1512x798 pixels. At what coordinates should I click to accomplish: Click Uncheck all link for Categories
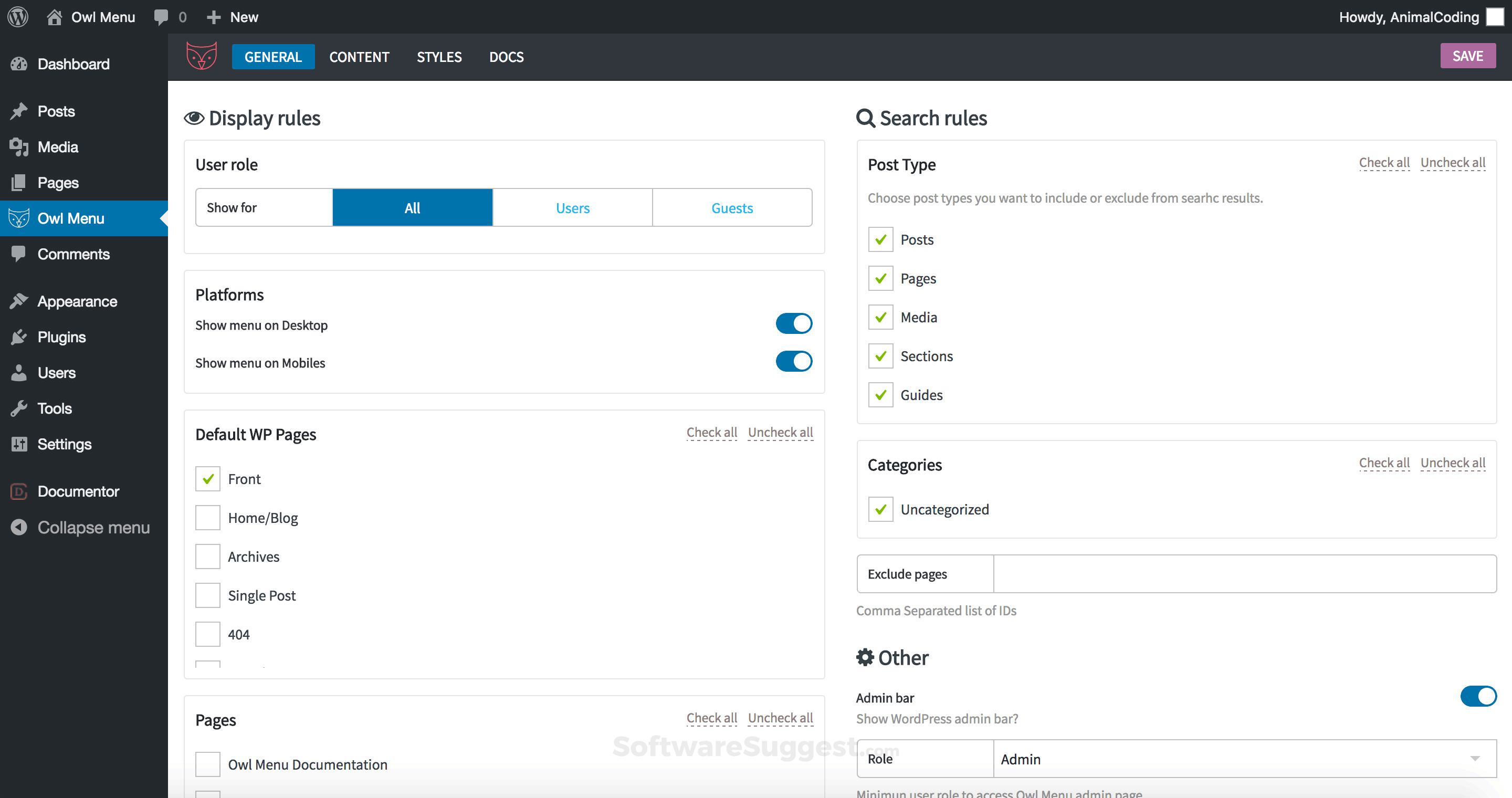[1452, 463]
